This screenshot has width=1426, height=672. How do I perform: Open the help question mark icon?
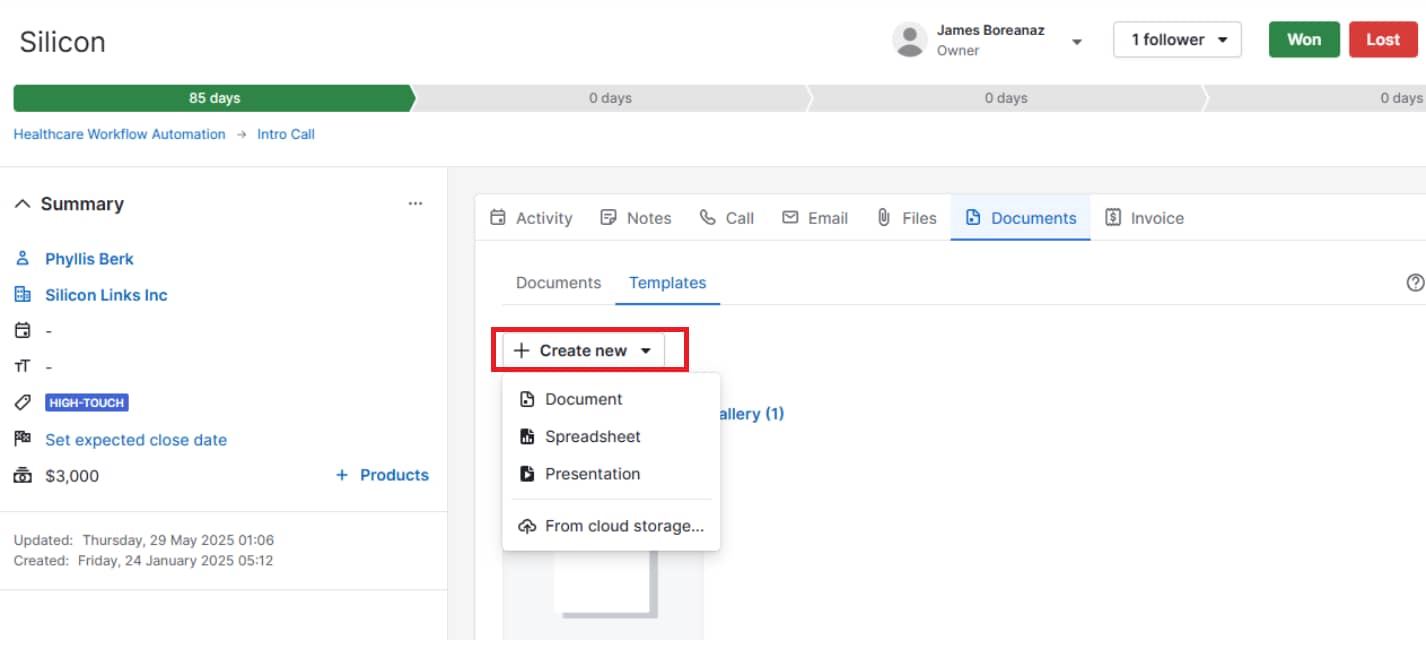pos(1414,282)
